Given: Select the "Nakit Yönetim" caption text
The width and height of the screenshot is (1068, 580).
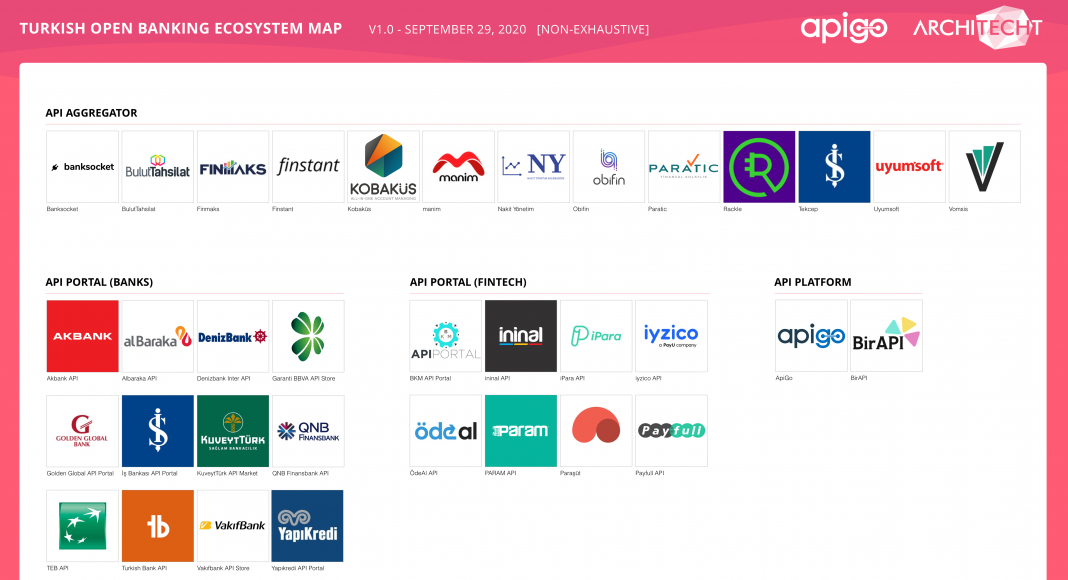Looking at the screenshot, I should click(x=516, y=209).
